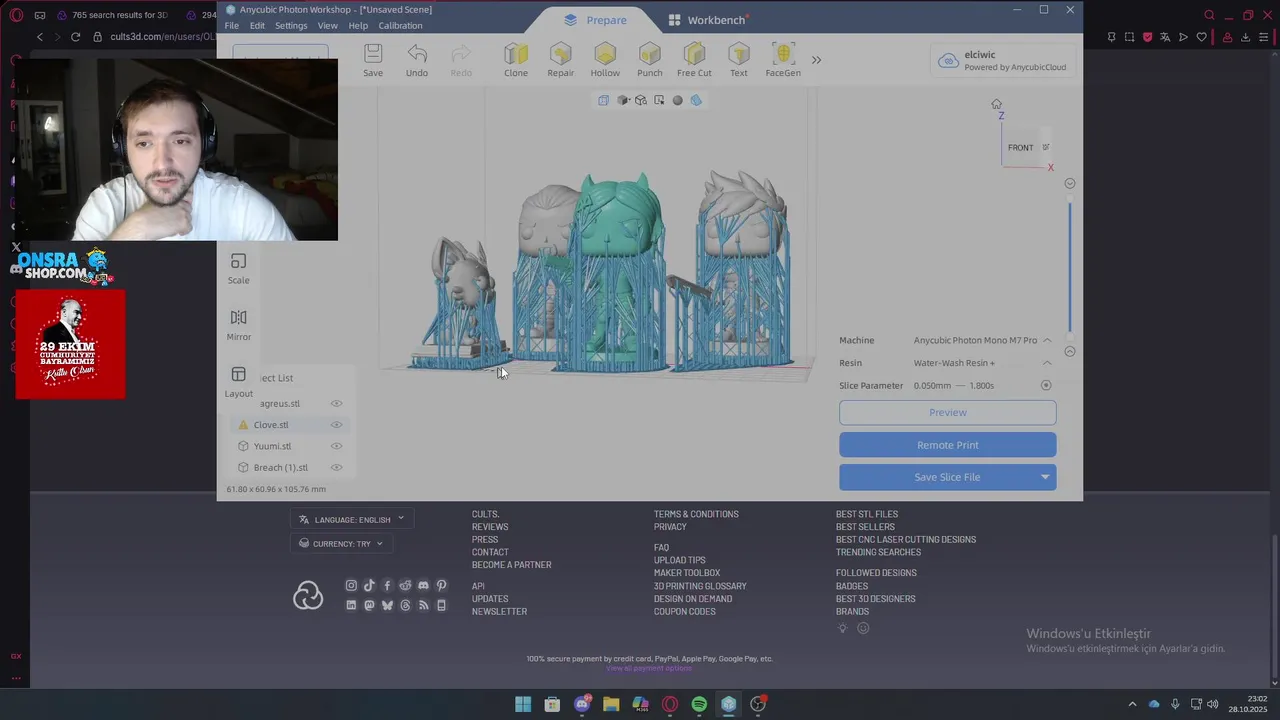Click the RSS feed icon in footer
Viewport: 1280px width, 720px height.
423,605
